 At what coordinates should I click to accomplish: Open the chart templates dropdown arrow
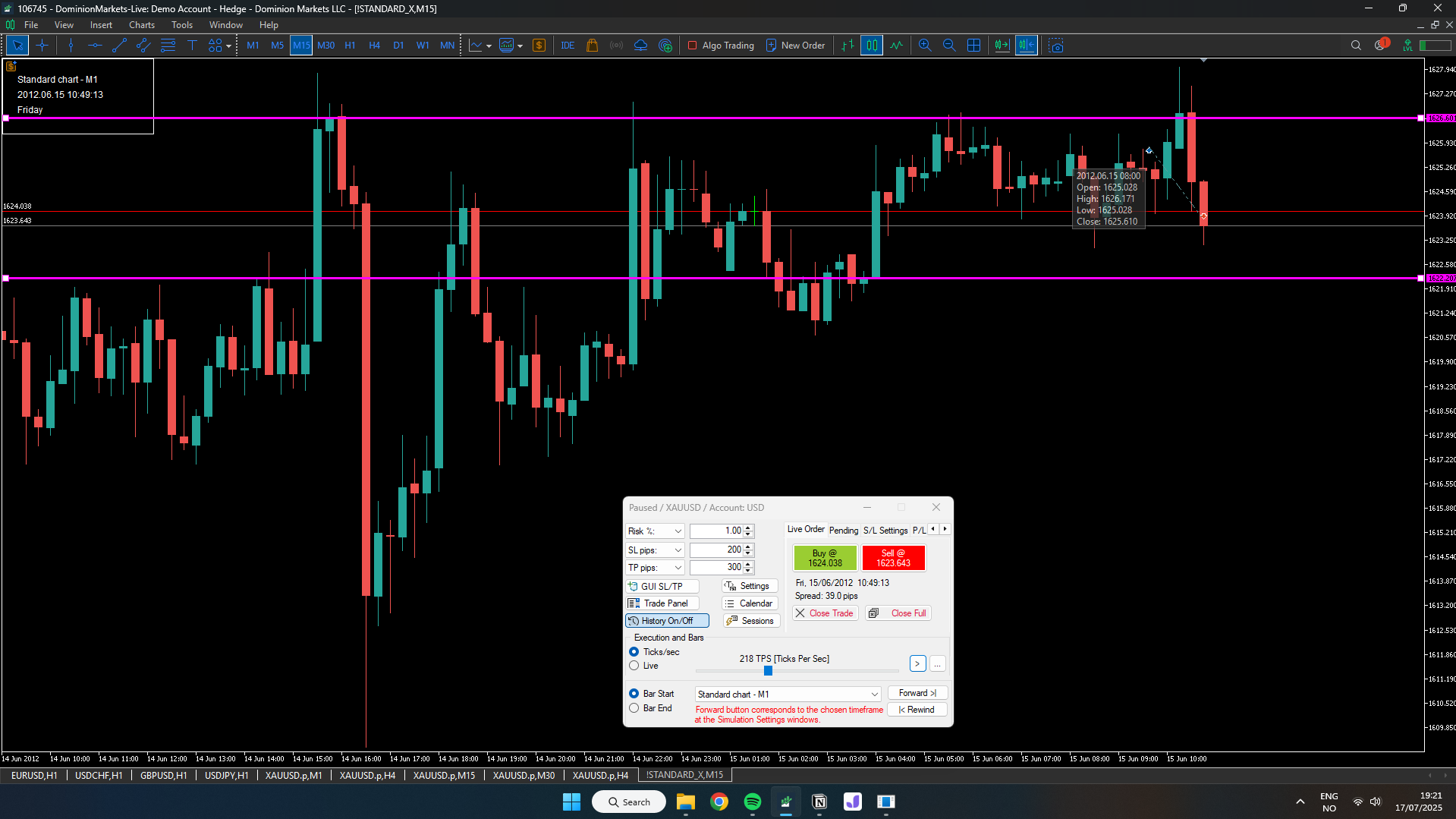[520, 46]
